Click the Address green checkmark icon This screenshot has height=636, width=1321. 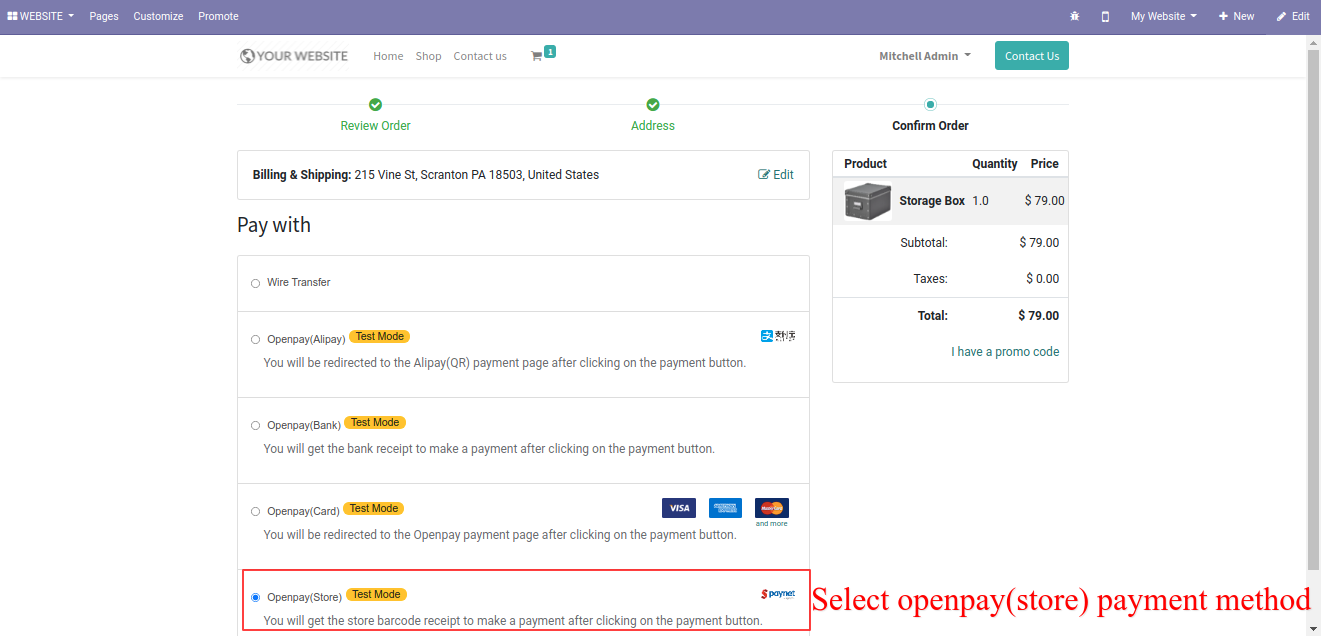(x=653, y=105)
